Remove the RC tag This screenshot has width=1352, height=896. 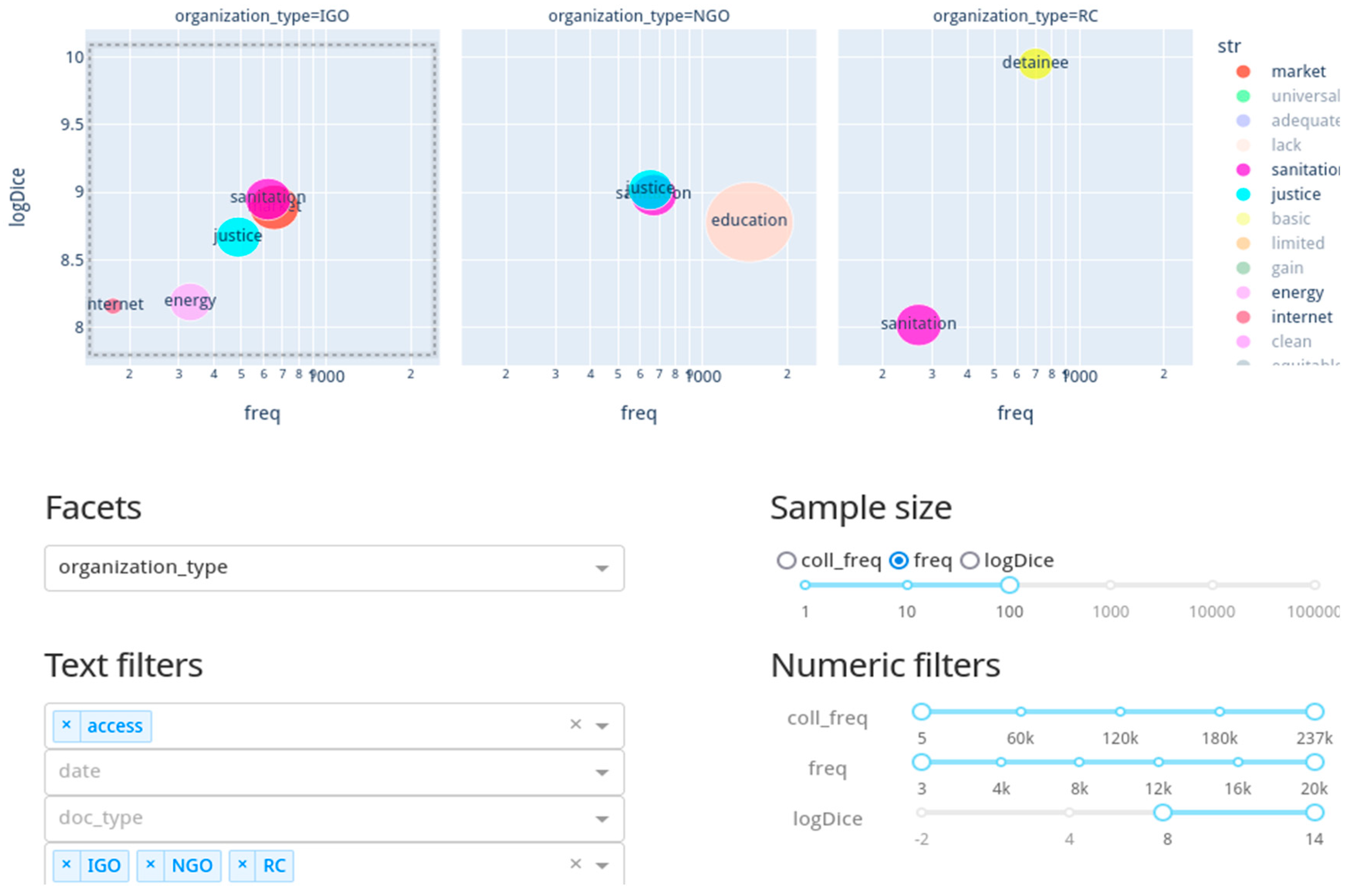pos(242,865)
